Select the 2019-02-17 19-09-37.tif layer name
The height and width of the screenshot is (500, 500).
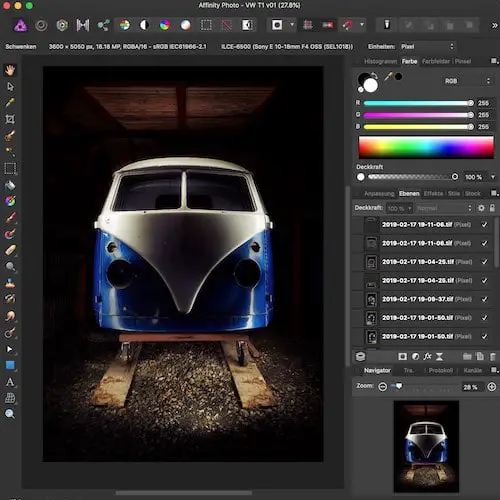(x=418, y=299)
